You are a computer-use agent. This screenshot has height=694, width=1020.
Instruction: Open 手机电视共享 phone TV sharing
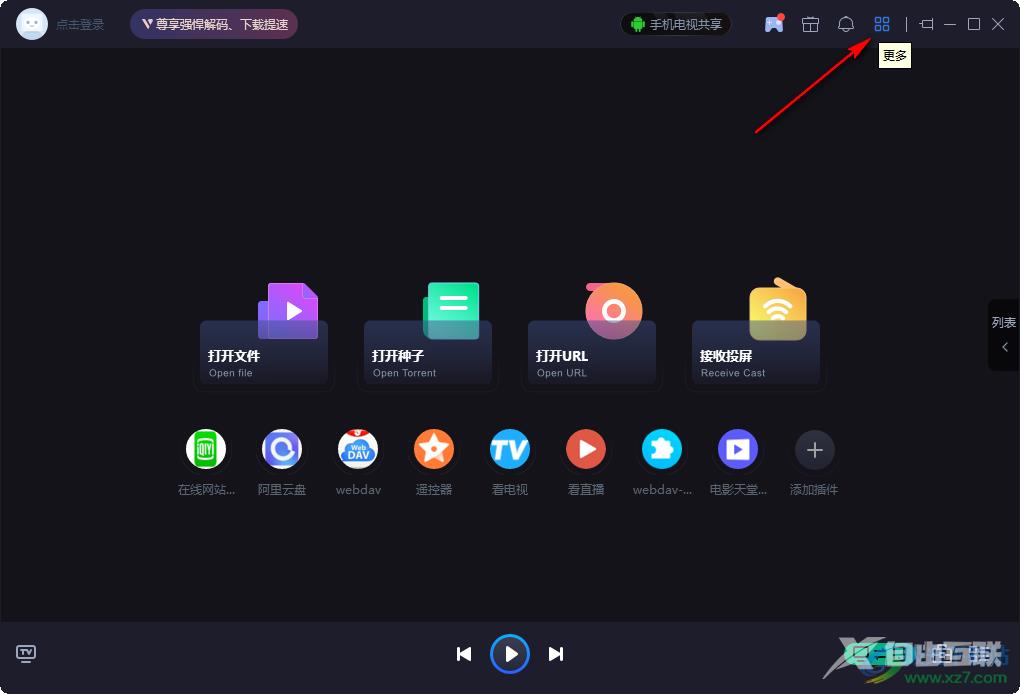pos(676,25)
